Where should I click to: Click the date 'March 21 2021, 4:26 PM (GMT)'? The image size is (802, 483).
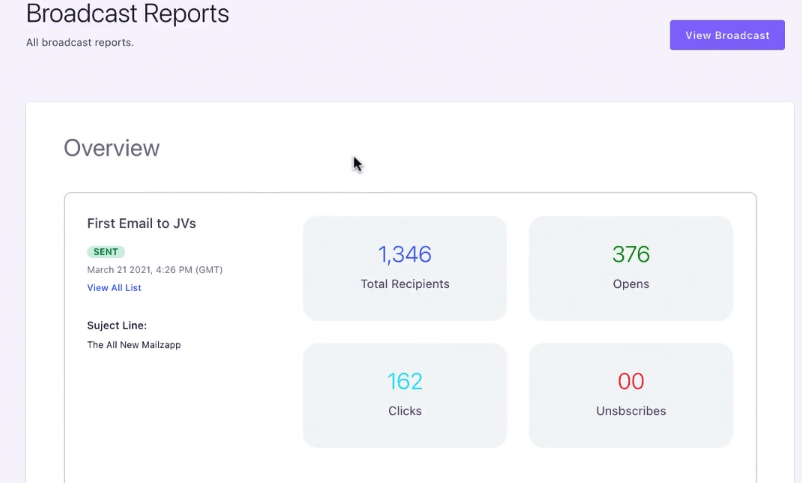[x=155, y=270]
